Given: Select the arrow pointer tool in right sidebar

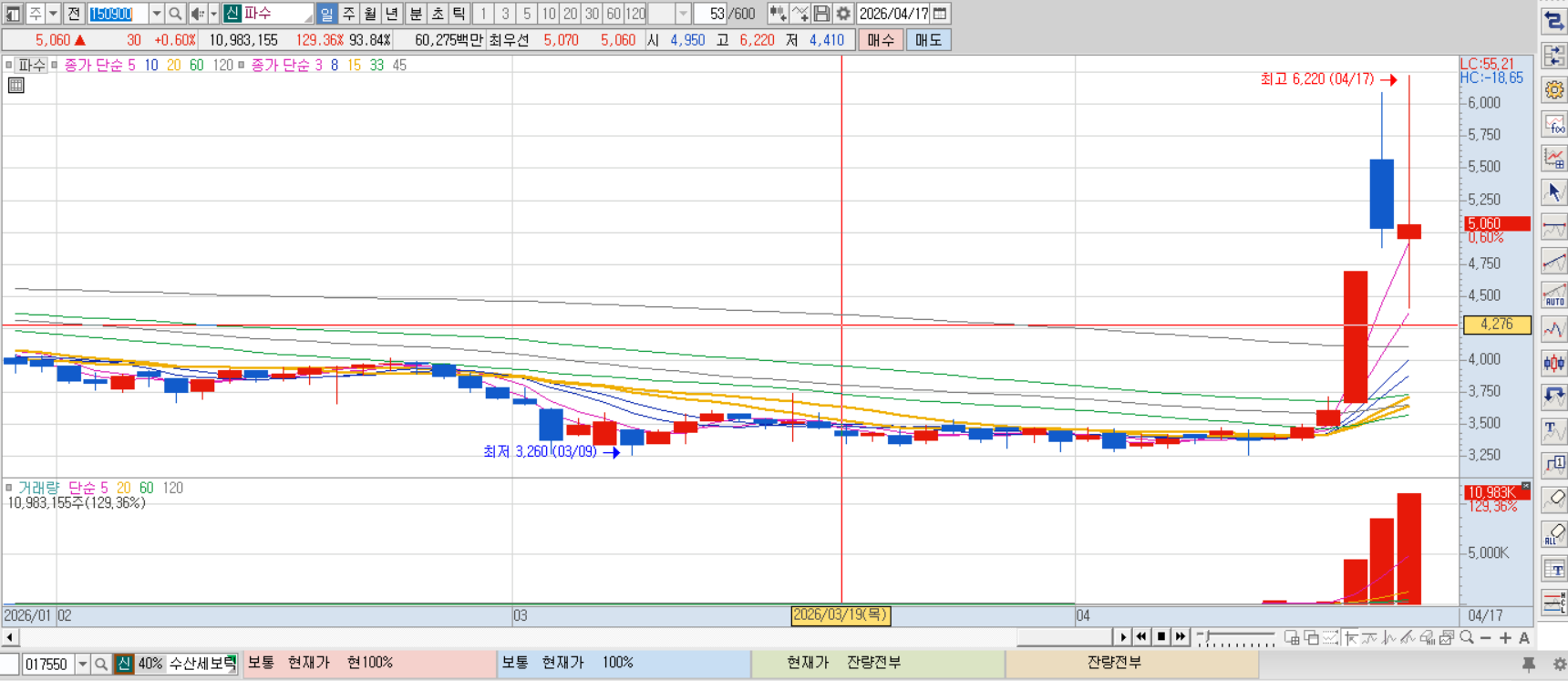Looking at the screenshot, I should coord(1554,192).
